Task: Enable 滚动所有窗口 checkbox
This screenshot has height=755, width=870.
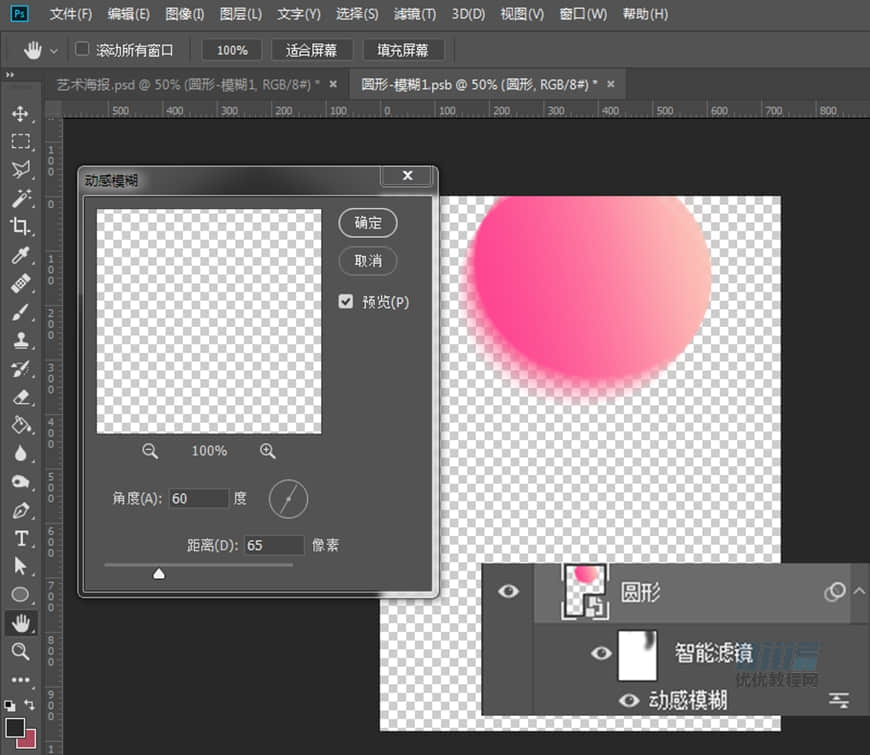Action: [x=82, y=49]
